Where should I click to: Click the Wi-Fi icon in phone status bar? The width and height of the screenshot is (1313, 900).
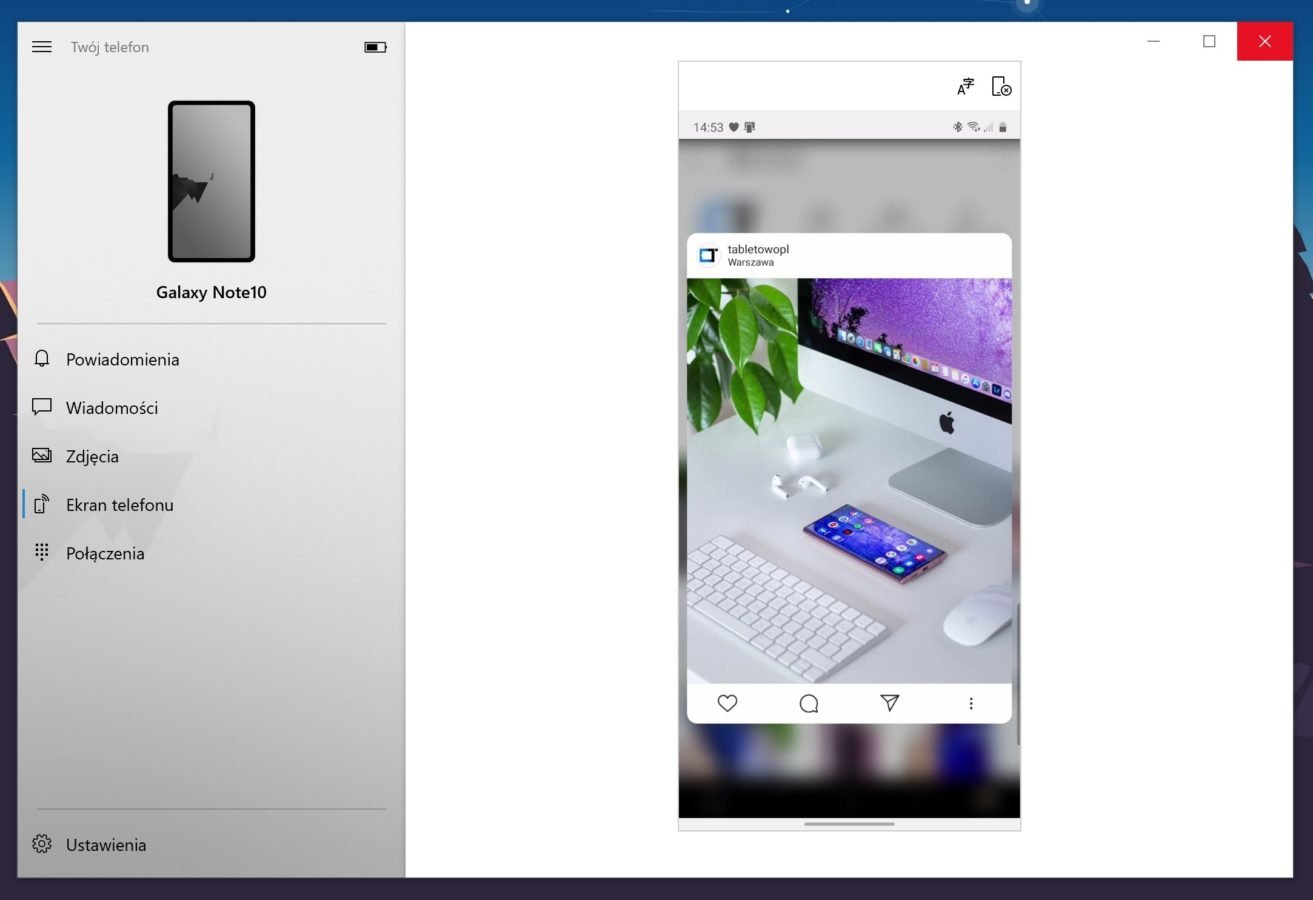(972, 127)
